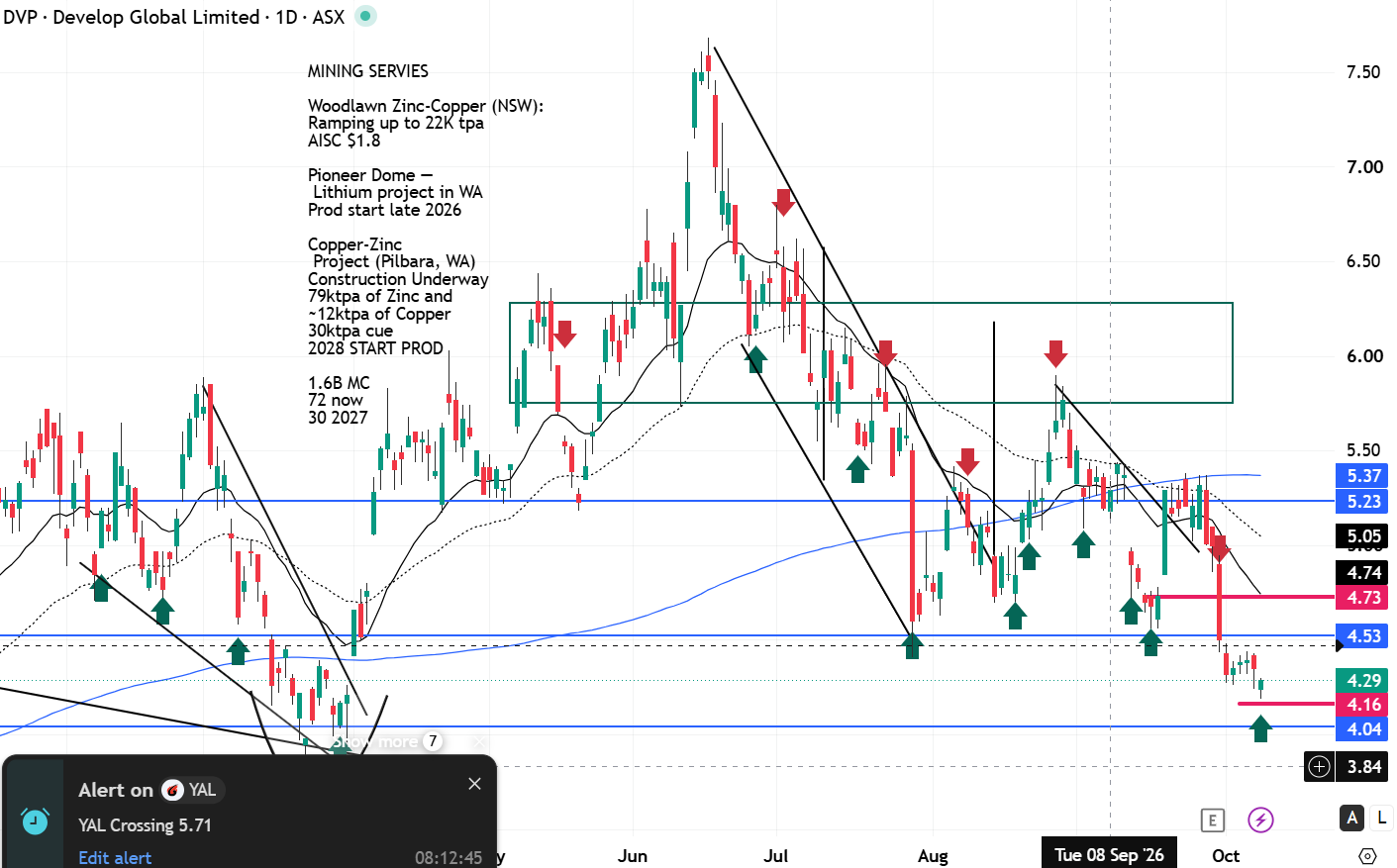Select the 5.05 black price label
Screen dimensions: 1397x868
pyautogui.click(x=1363, y=536)
